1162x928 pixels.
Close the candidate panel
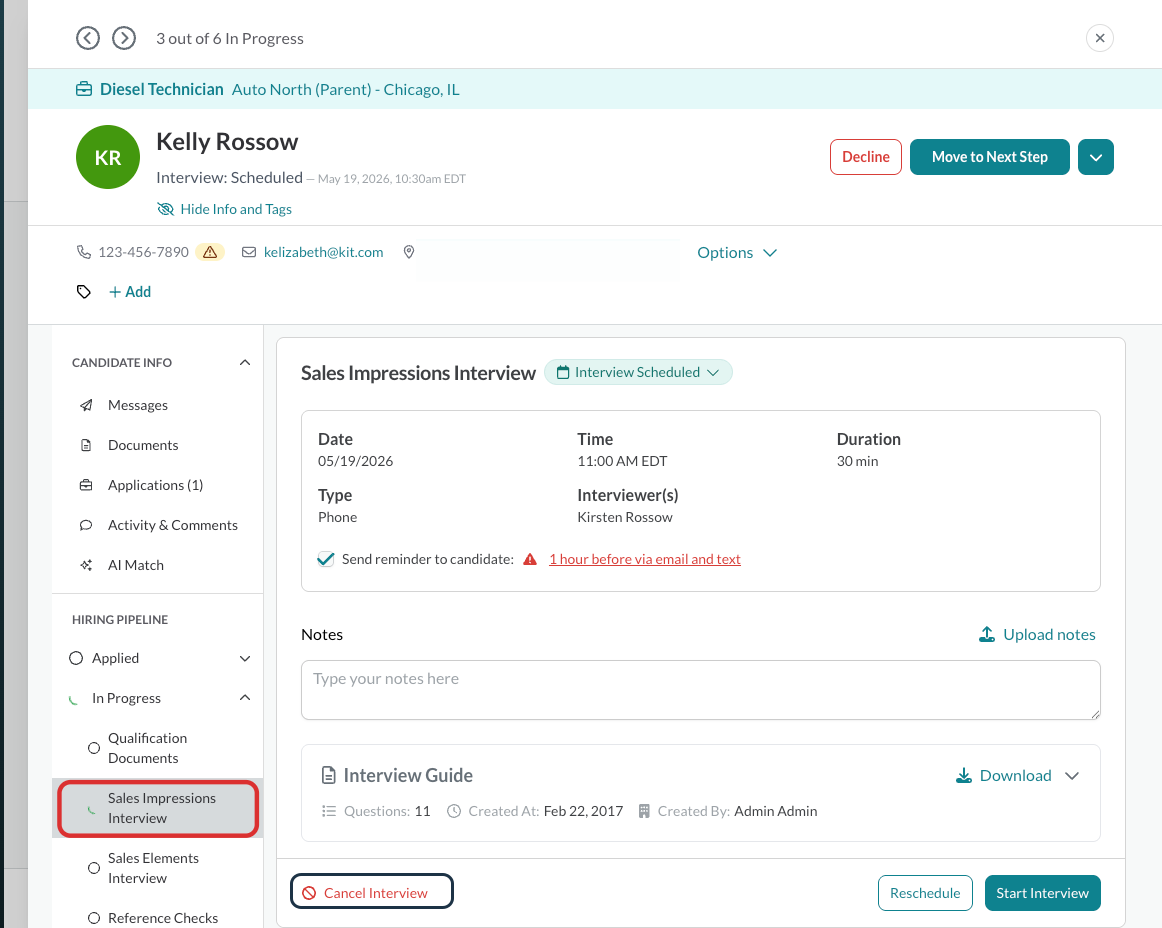click(1100, 38)
